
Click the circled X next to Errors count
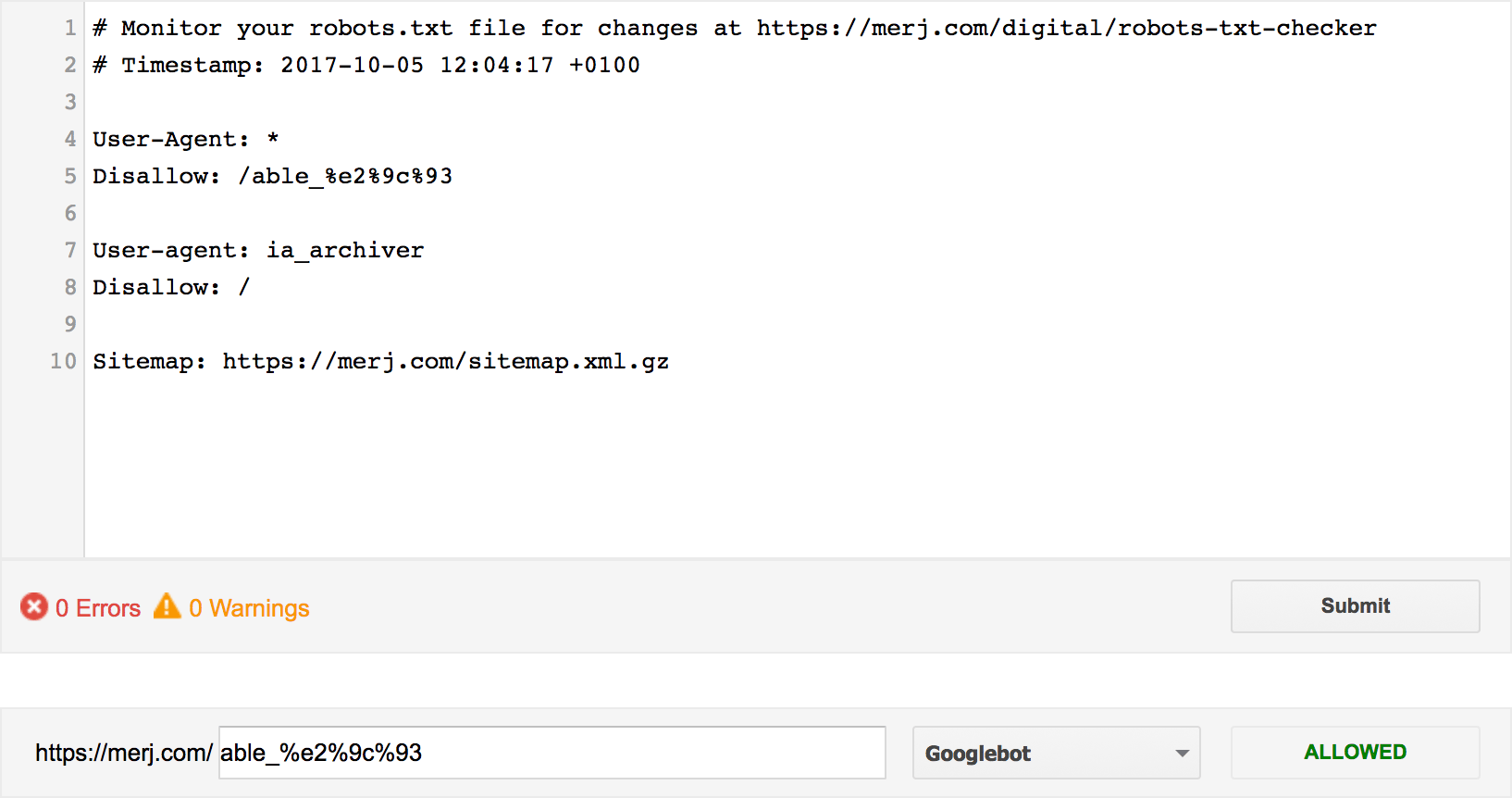click(33, 607)
